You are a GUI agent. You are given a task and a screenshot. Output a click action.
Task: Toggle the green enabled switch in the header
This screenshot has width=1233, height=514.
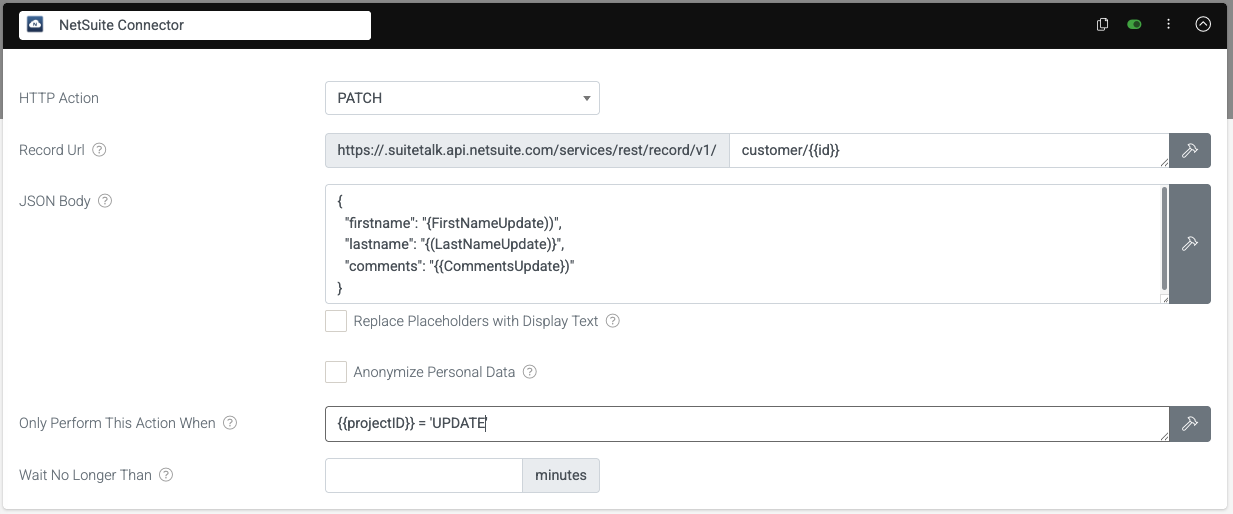[x=1134, y=25]
